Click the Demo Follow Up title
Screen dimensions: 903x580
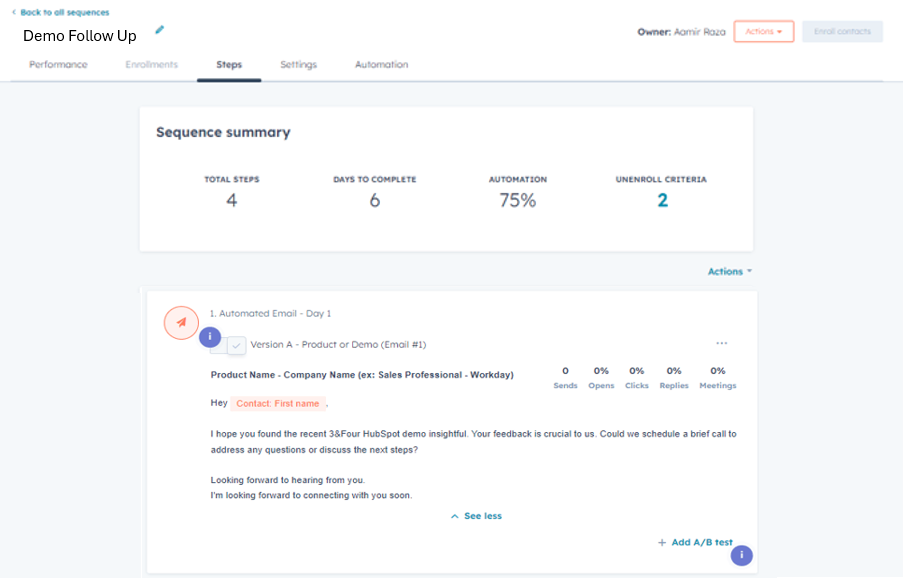tap(79, 36)
